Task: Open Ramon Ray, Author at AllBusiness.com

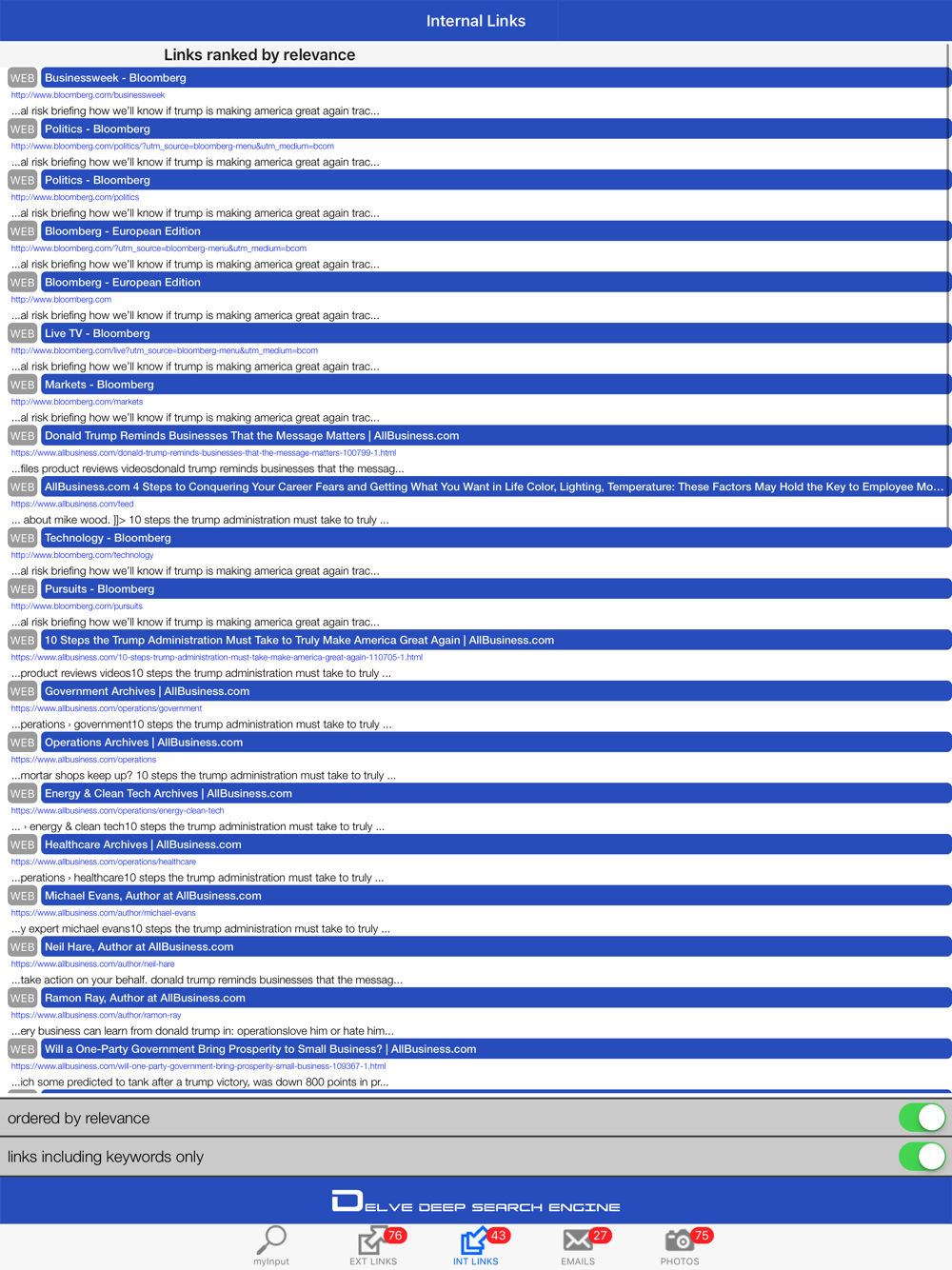Action: pos(496,999)
